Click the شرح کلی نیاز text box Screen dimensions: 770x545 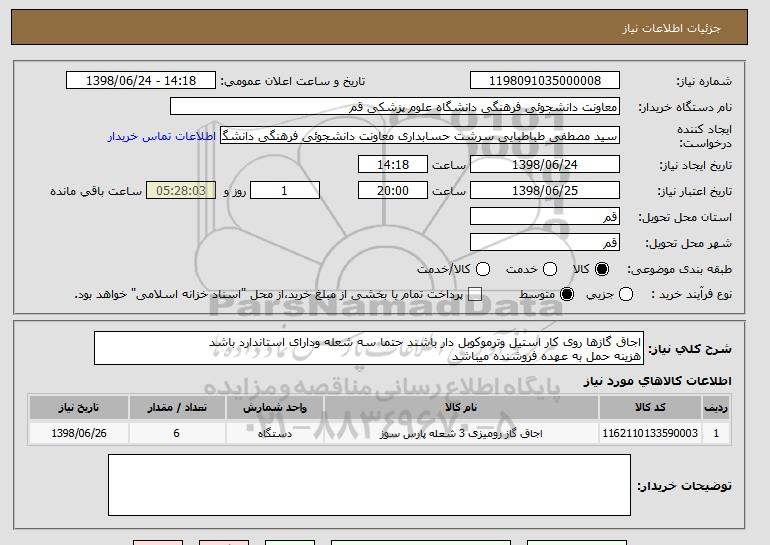click(x=369, y=348)
